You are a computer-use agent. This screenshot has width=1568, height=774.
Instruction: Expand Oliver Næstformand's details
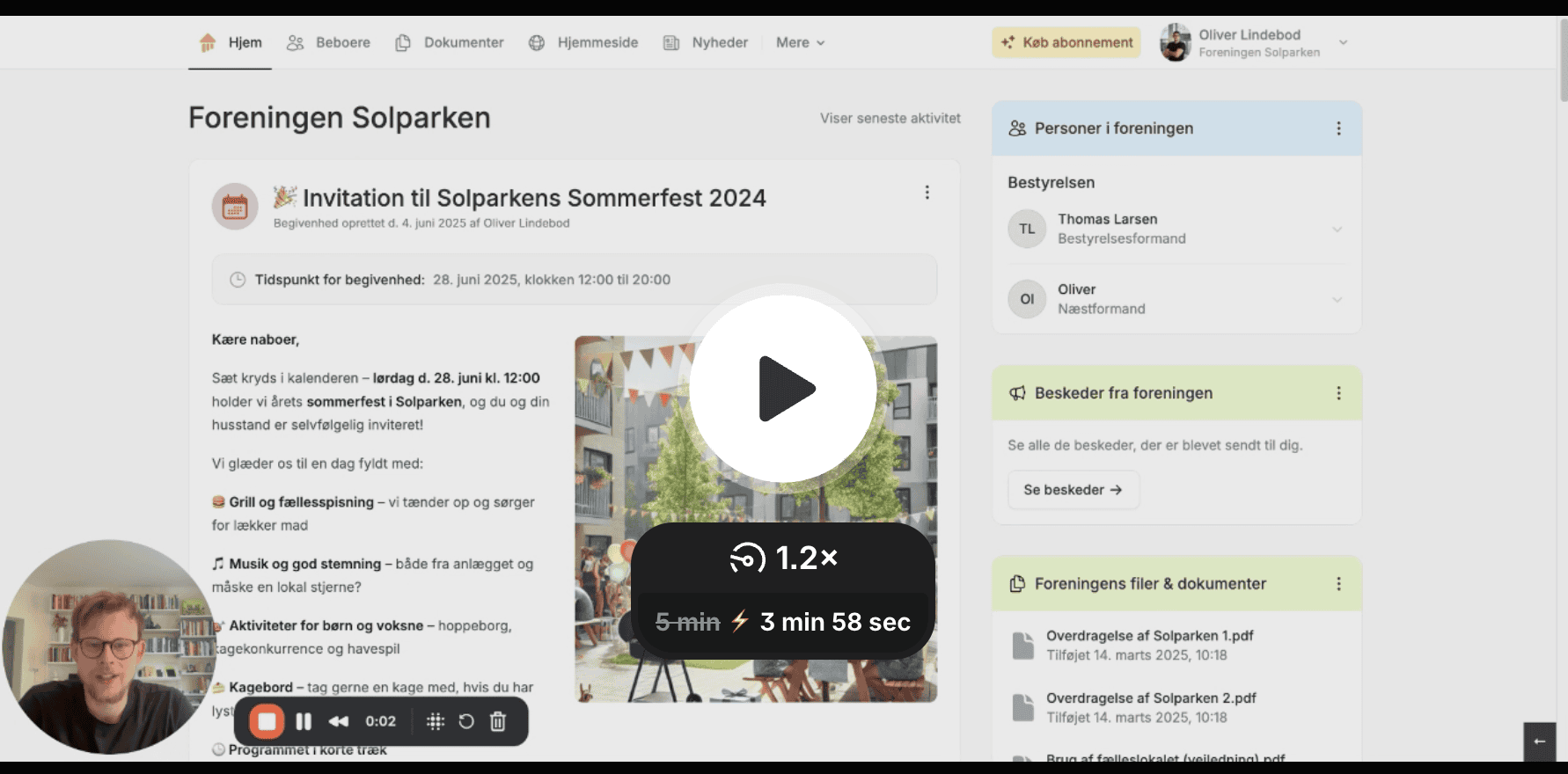(x=1336, y=300)
